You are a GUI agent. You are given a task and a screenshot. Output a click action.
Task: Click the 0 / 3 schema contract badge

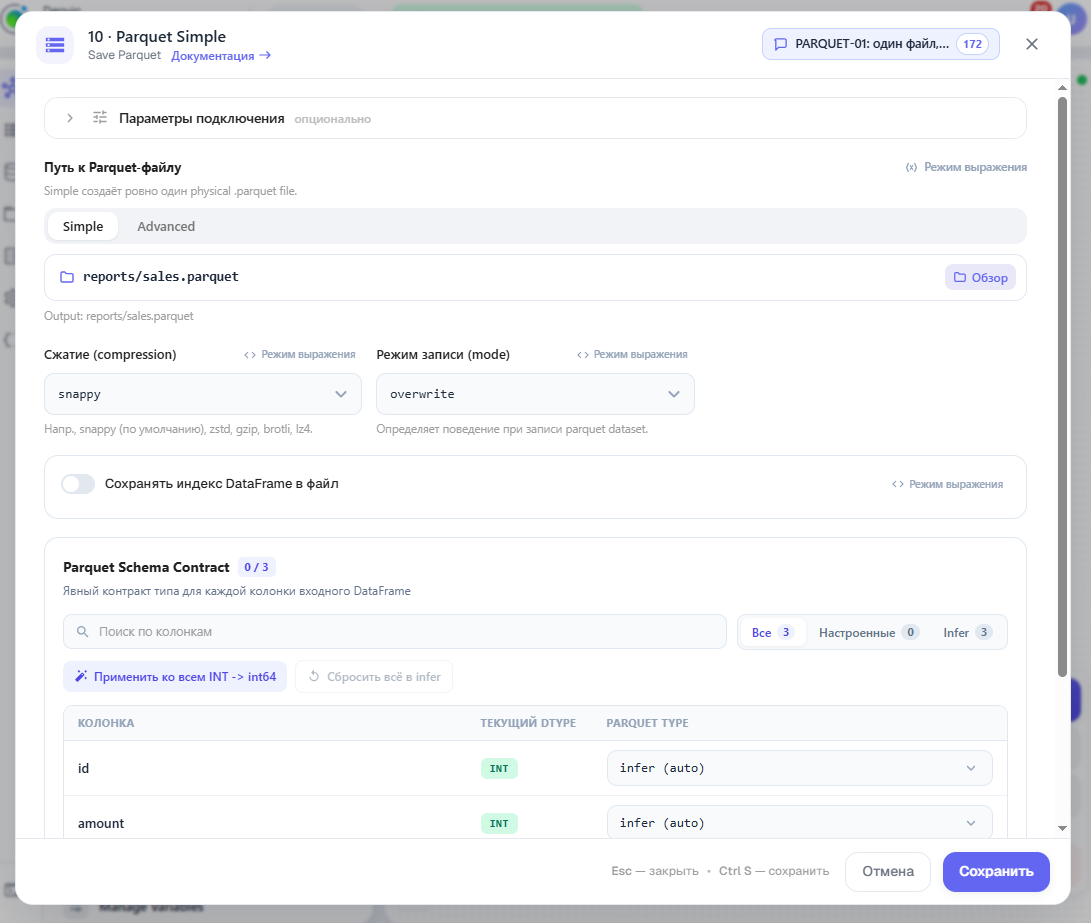(x=257, y=567)
